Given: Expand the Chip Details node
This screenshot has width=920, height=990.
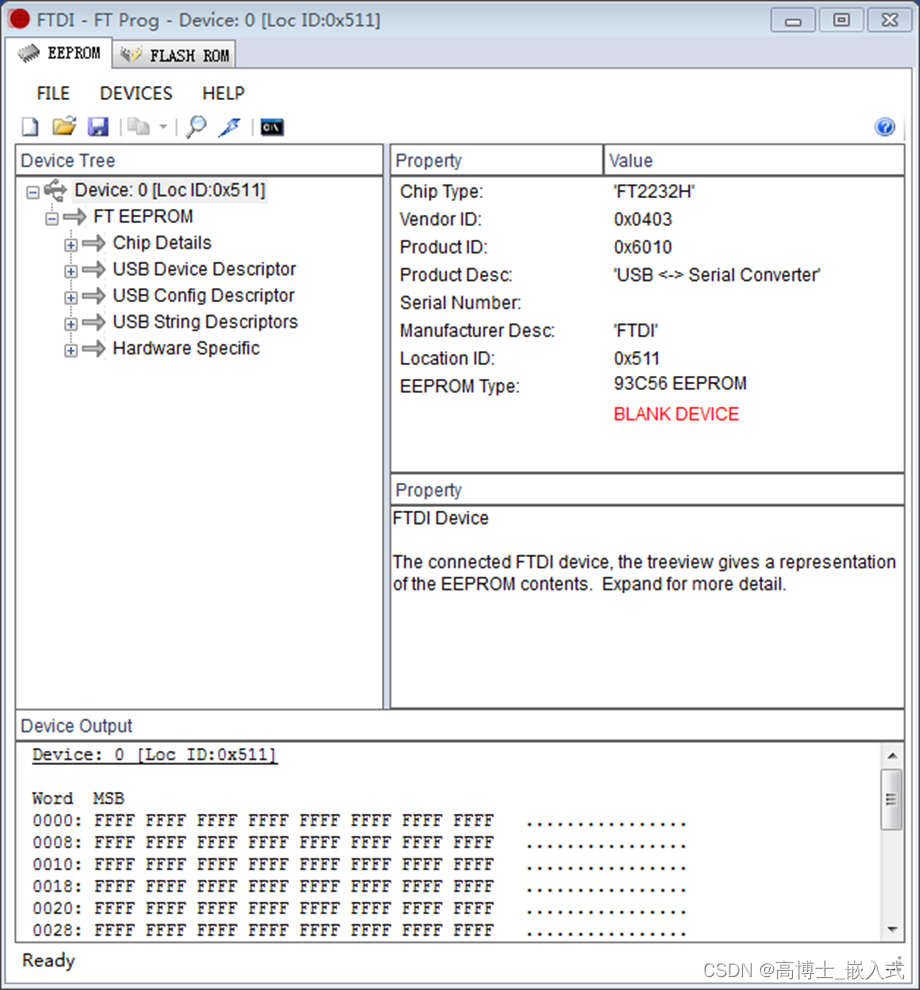Looking at the screenshot, I should pyautogui.click(x=71, y=245).
